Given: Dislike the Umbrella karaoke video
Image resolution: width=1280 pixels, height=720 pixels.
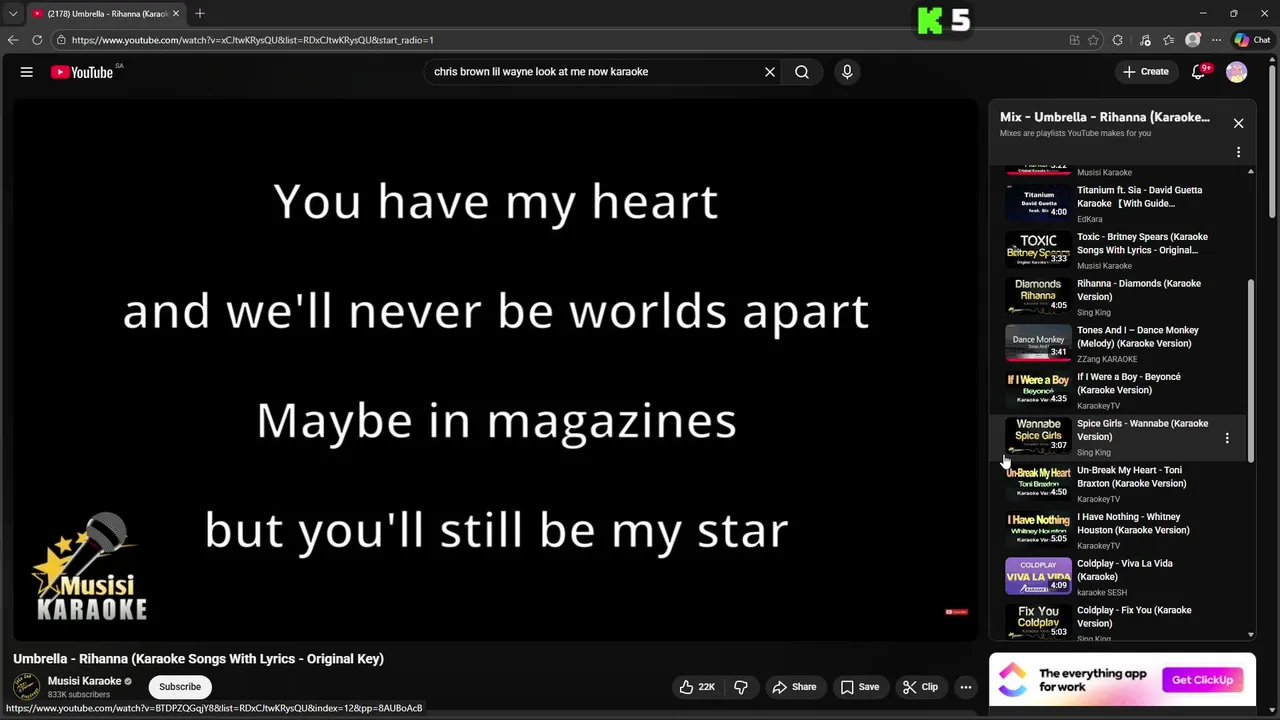Looking at the screenshot, I should coord(741,687).
